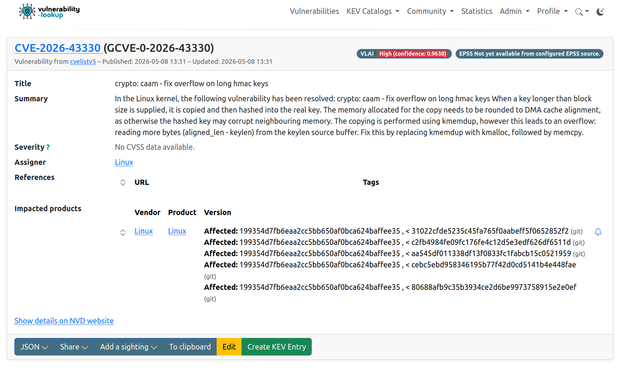Open the Linux vendor link
The height and width of the screenshot is (368, 627).
point(144,231)
